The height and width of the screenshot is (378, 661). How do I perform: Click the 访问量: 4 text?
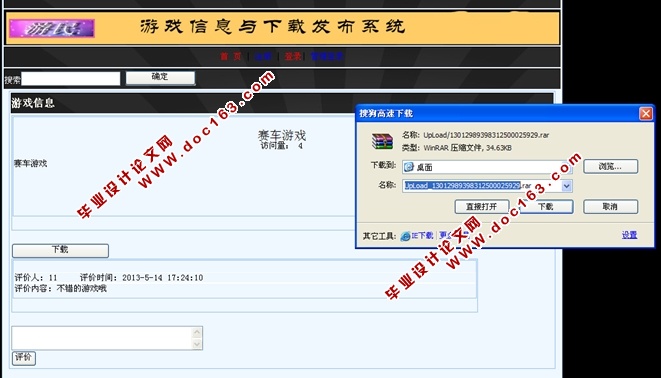tap(282, 146)
